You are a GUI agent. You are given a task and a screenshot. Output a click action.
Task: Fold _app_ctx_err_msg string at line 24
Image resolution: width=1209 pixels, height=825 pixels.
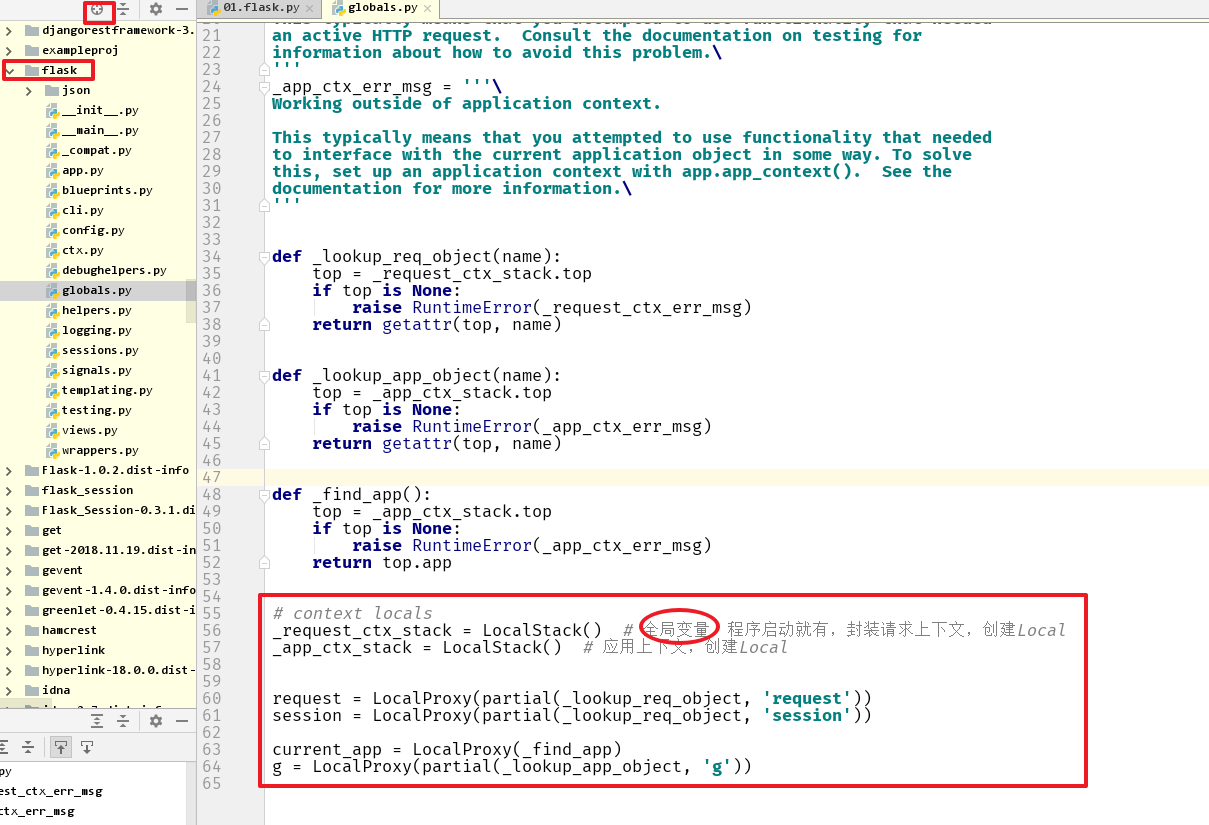(264, 86)
